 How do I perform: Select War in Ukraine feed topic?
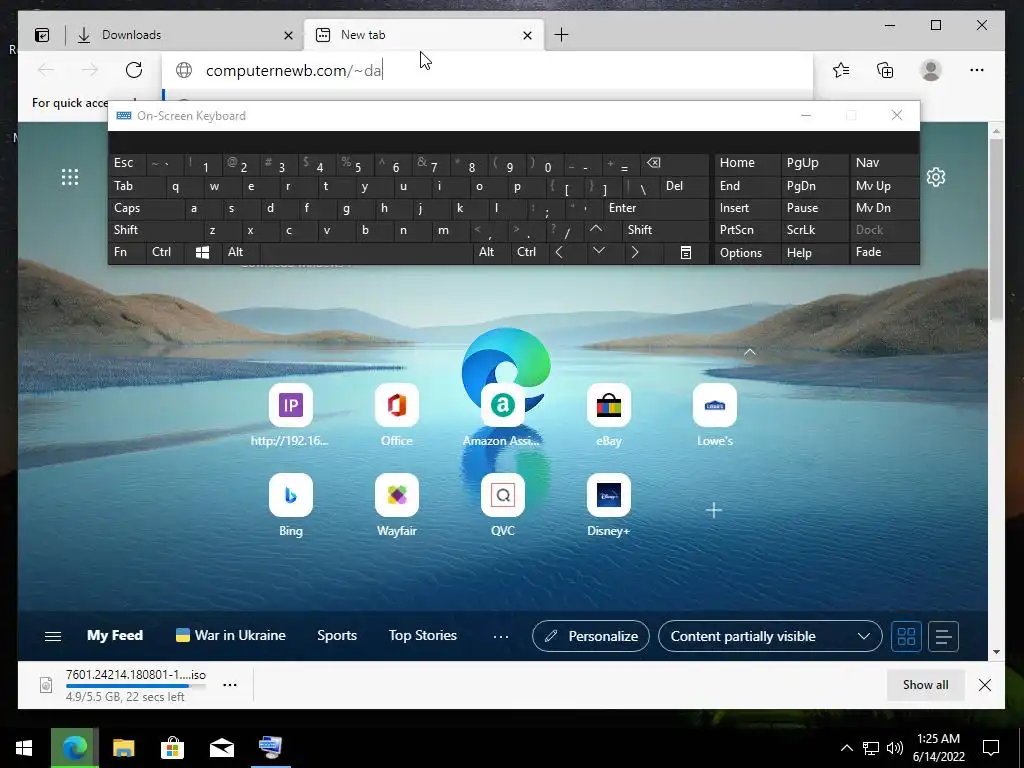[x=231, y=635]
